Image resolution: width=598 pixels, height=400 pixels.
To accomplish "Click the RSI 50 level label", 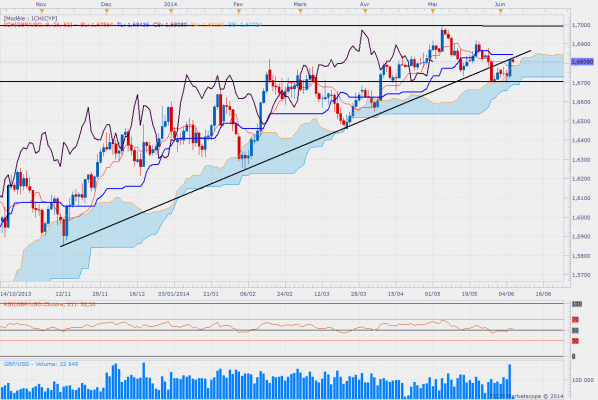I will 575,330.
